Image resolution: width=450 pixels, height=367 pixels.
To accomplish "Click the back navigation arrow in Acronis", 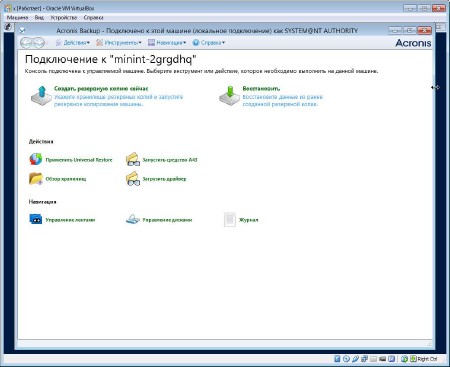I will point(26,43).
